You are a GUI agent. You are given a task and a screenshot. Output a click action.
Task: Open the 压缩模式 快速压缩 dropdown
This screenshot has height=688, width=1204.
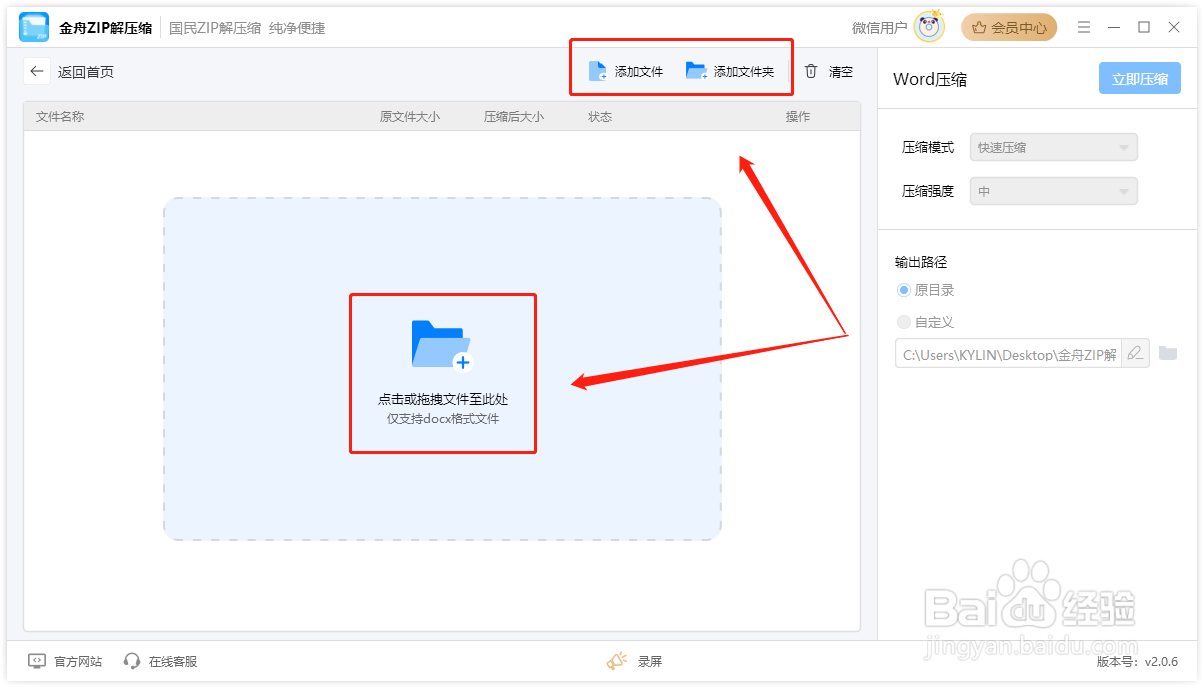[1054, 147]
